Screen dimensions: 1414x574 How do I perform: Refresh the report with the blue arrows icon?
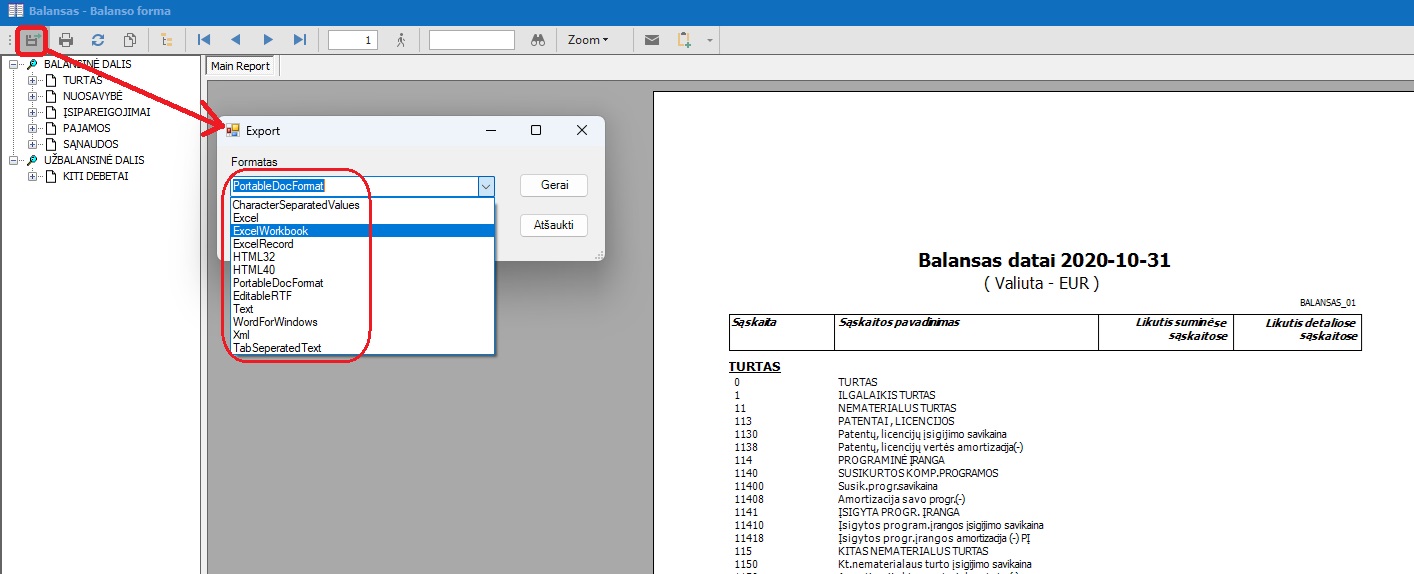click(x=98, y=40)
